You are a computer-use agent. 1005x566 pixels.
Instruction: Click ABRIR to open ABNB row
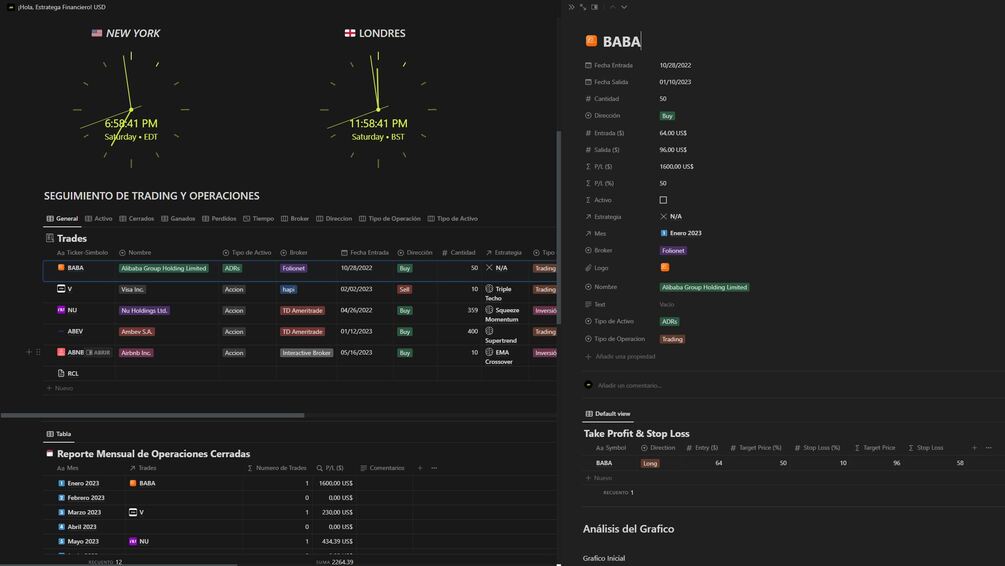[99, 353]
